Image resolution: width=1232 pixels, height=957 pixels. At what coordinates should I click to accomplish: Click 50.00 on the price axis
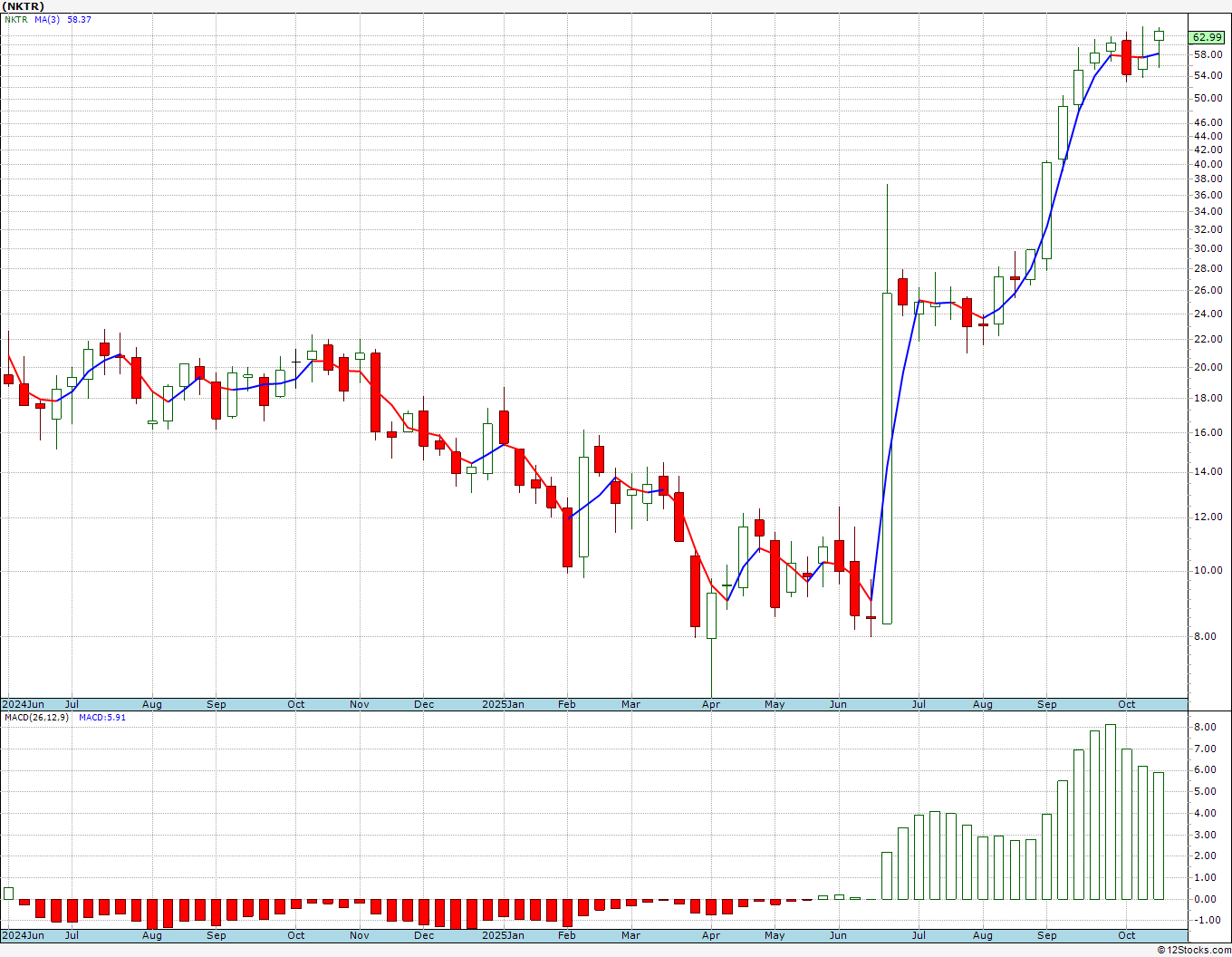(x=1208, y=98)
